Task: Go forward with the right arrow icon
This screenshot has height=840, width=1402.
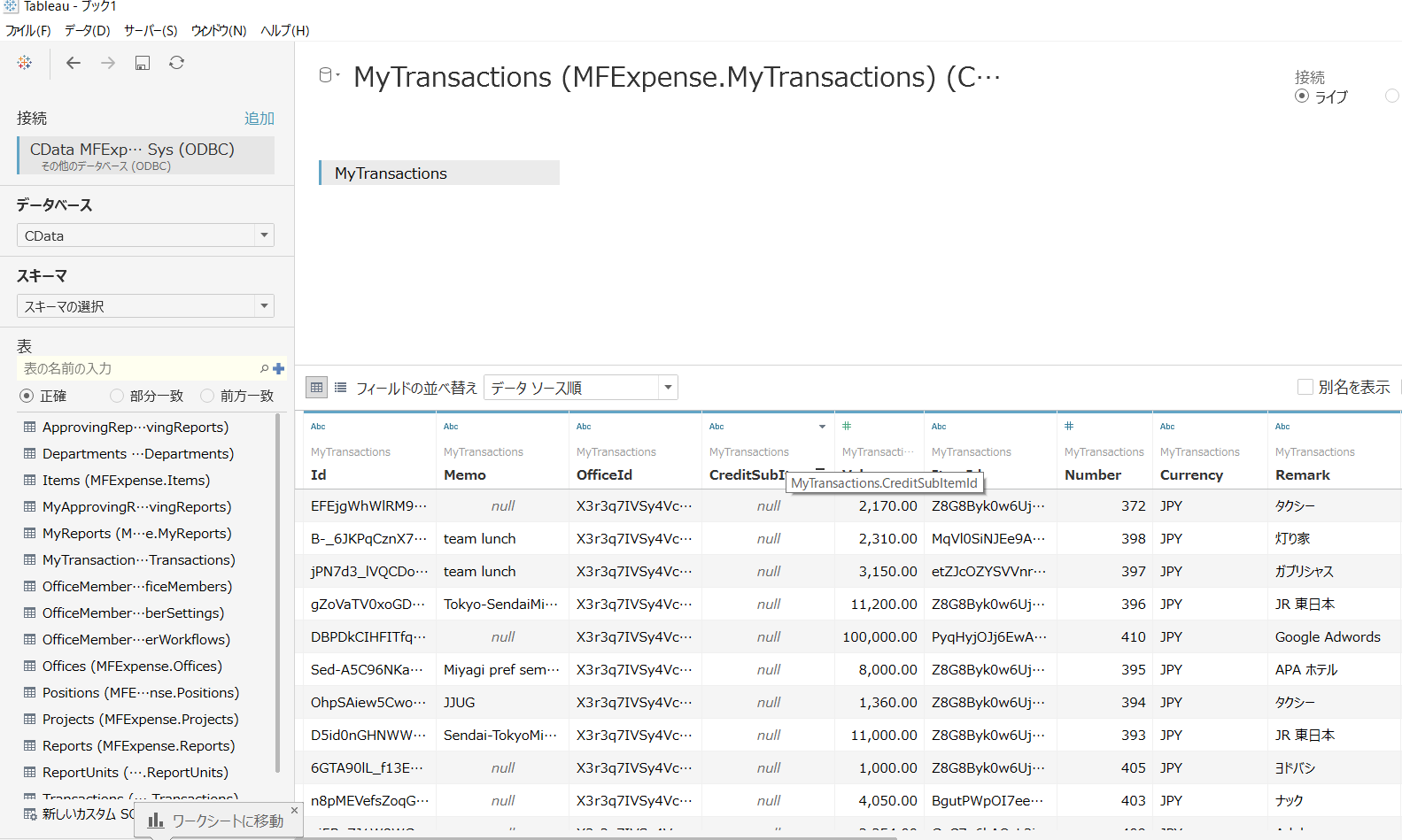Action: click(x=108, y=63)
